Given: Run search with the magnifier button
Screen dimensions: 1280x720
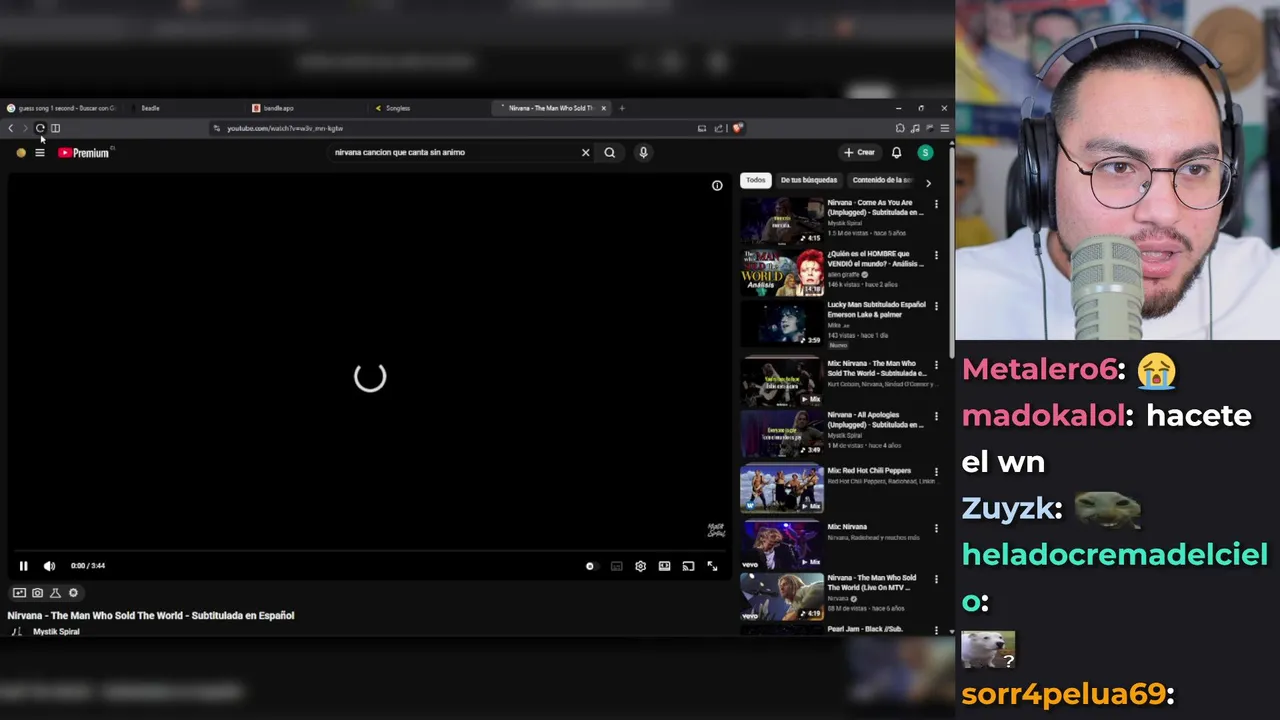Looking at the screenshot, I should click(x=609, y=153).
